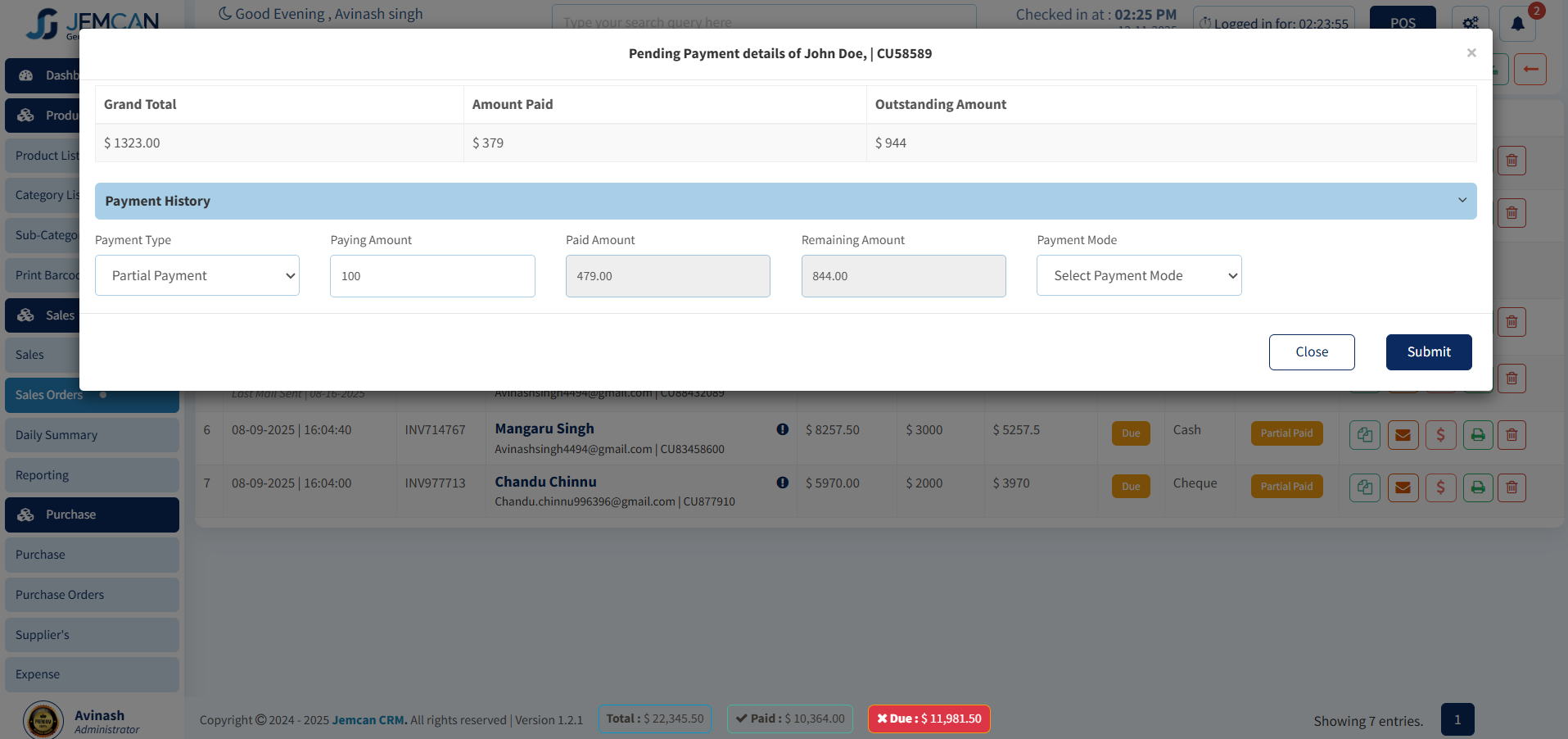
Task: Click the Close button in dialog
Action: coord(1311,352)
